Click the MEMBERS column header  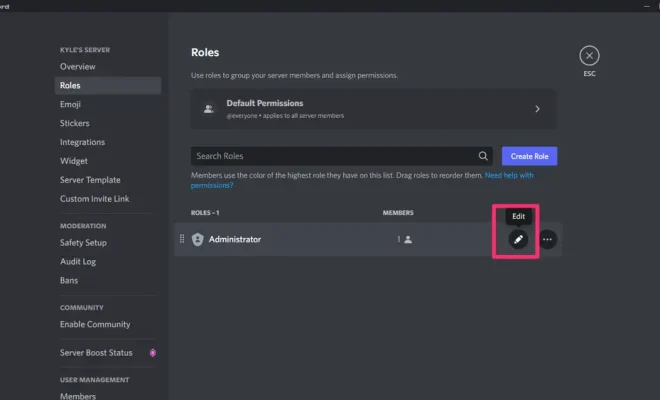click(x=398, y=213)
